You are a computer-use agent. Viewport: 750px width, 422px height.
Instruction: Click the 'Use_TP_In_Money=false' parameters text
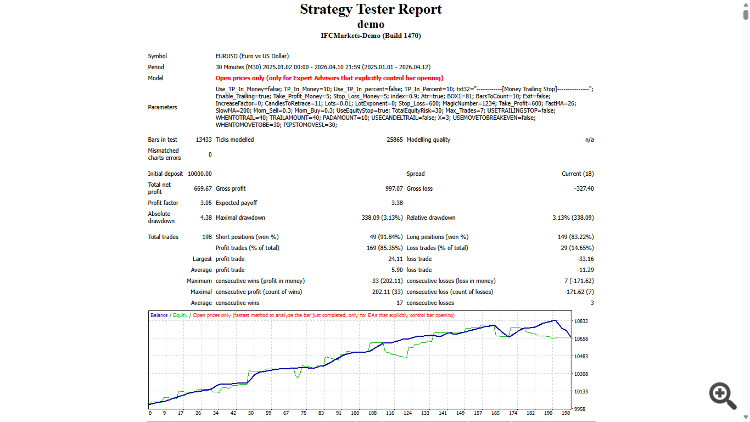248,89
